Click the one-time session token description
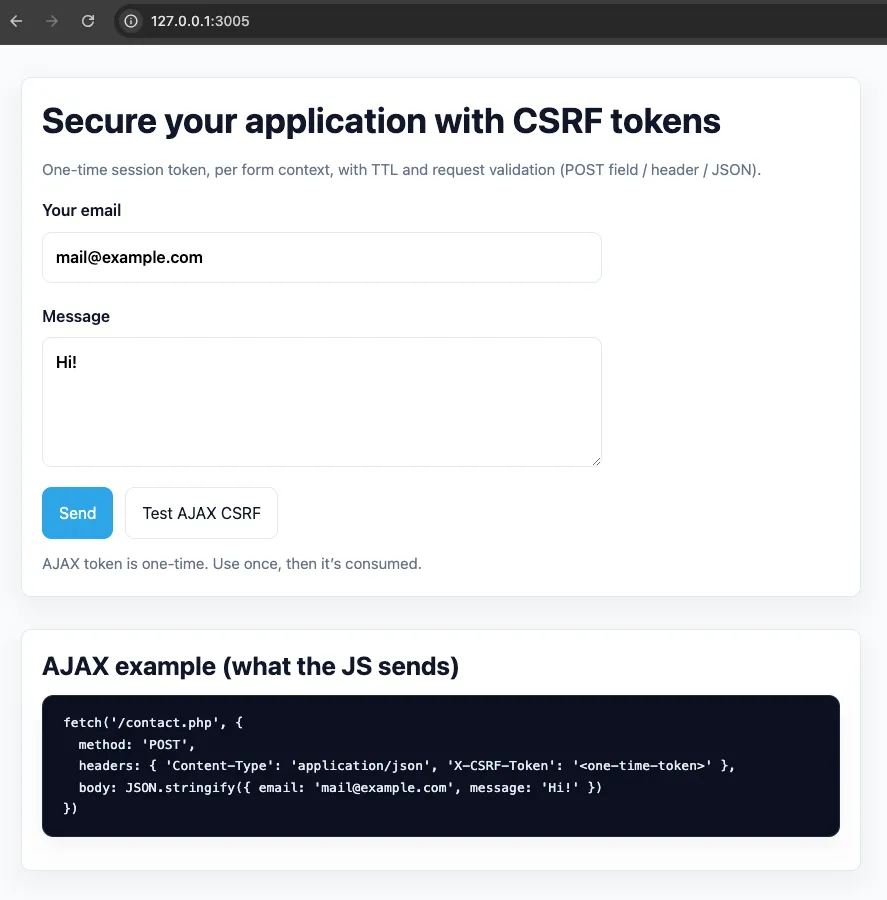Viewport: 887px width, 900px height. (401, 170)
